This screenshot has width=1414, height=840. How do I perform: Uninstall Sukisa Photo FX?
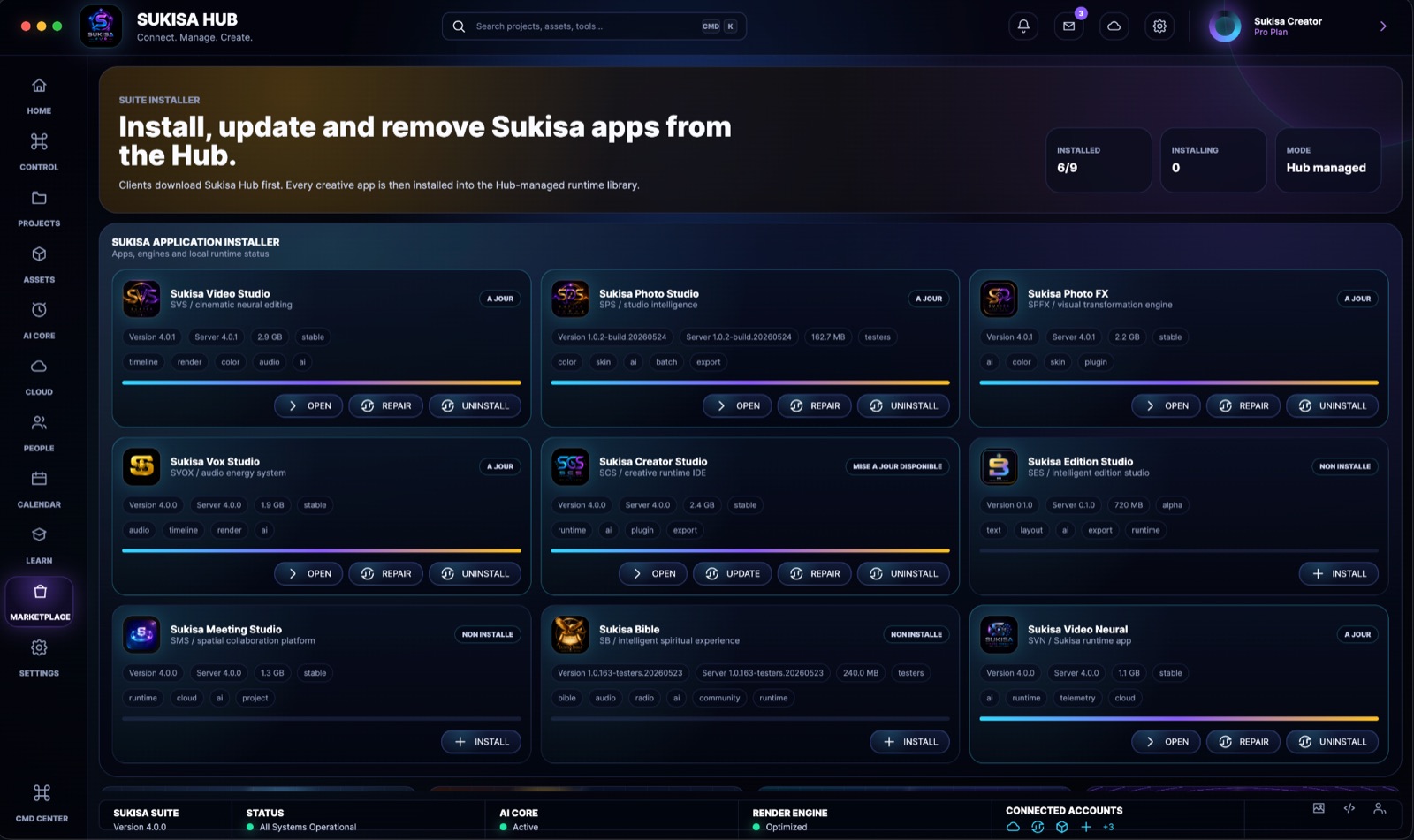coord(1332,406)
